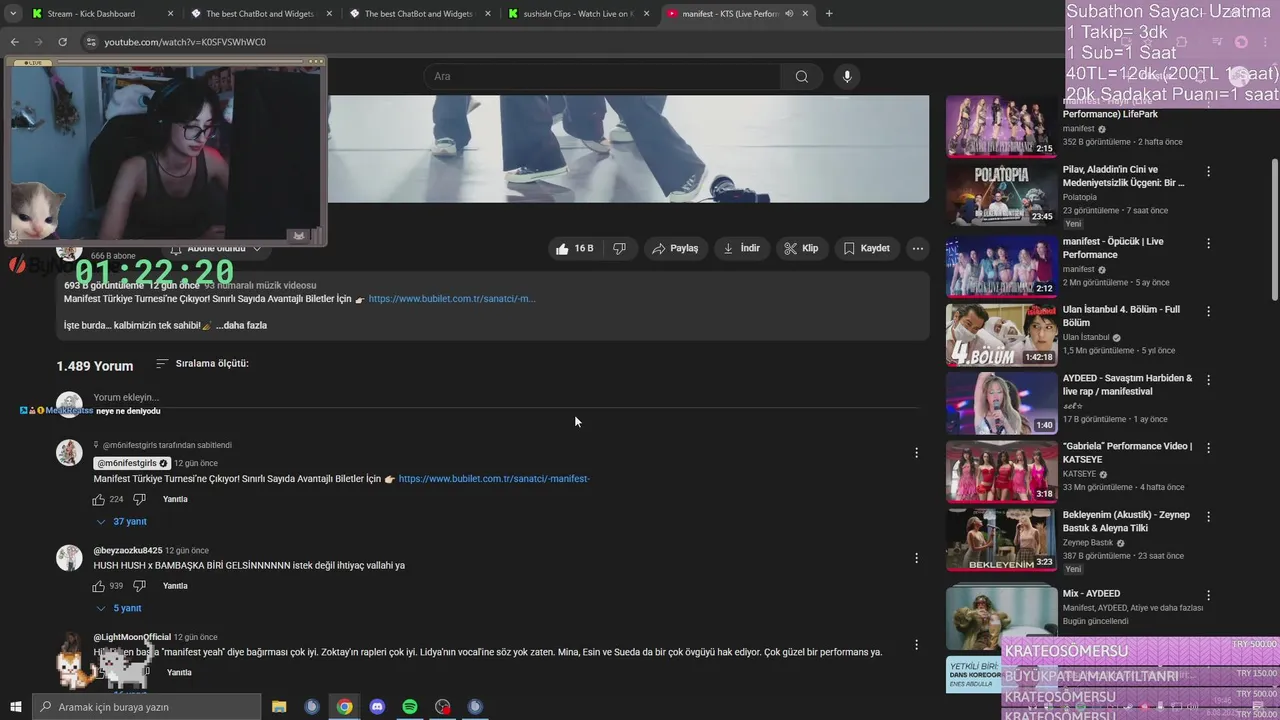Open the Windows Start menu
Image resolution: width=1280 pixels, height=720 pixels.
[15, 707]
